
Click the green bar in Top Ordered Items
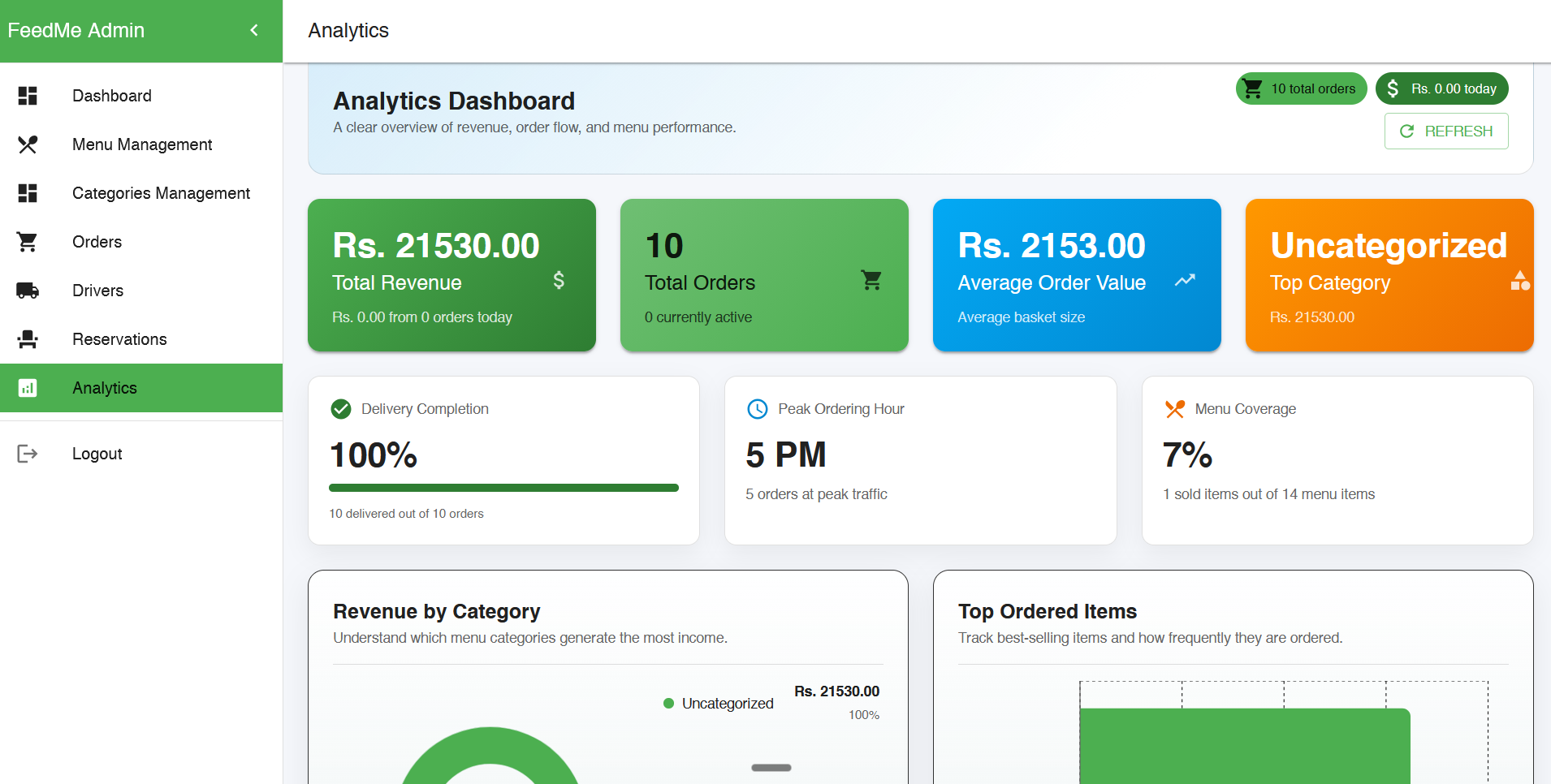tap(1244, 745)
